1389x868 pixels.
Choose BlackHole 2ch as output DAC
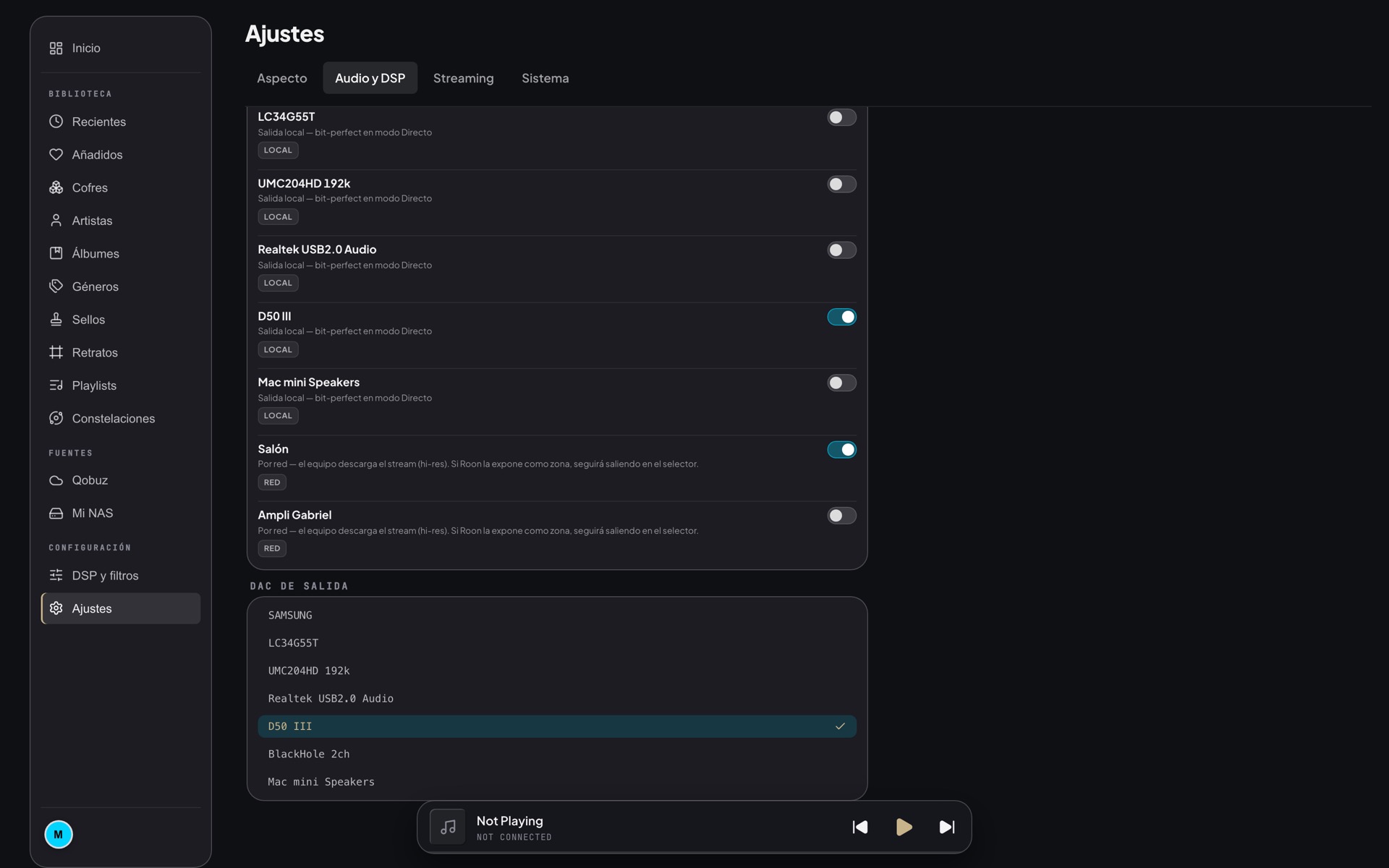click(x=557, y=754)
